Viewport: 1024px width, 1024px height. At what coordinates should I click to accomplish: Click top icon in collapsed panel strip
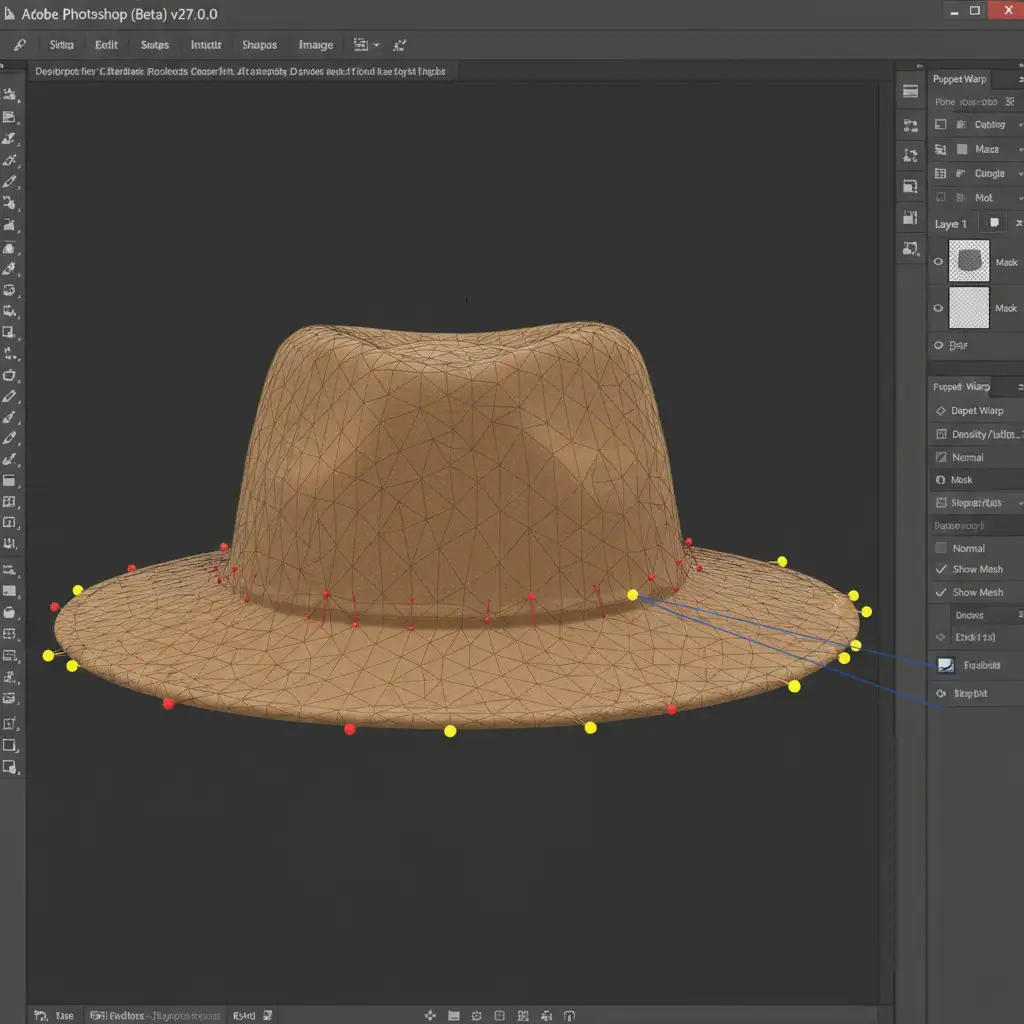pos(910,91)
